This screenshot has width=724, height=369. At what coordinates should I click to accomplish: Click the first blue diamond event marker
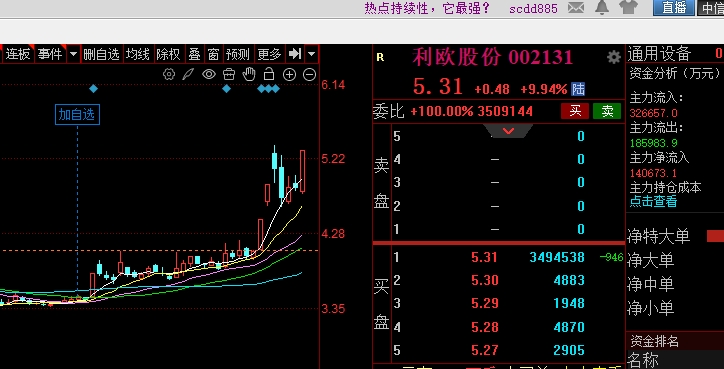(x=93, y=89)
